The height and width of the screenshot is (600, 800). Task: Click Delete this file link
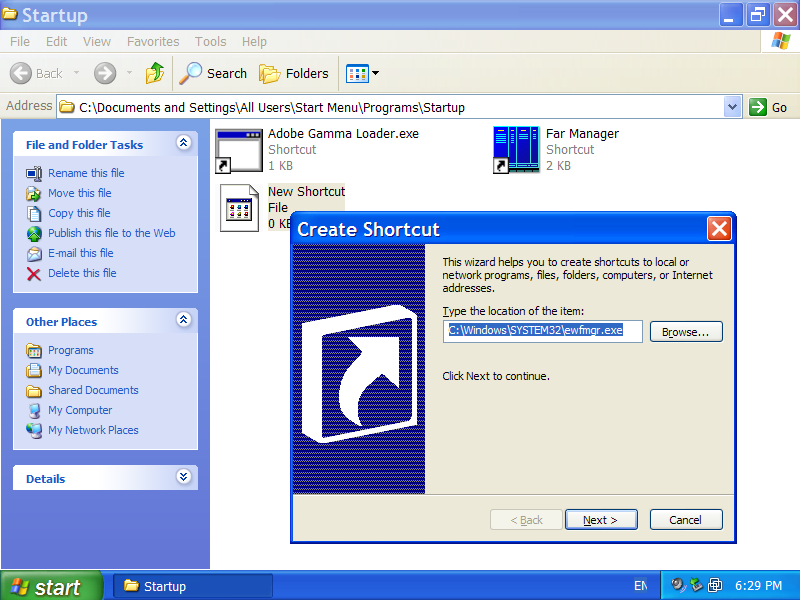click(x=82, y=273)
